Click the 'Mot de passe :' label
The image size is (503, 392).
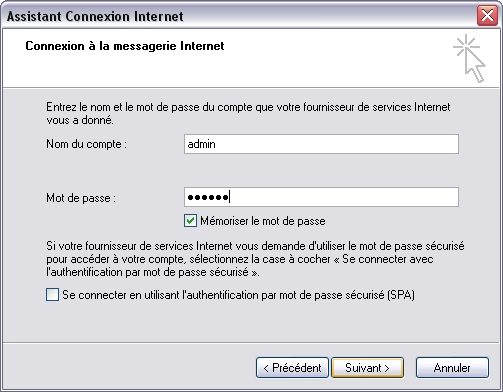81,198
